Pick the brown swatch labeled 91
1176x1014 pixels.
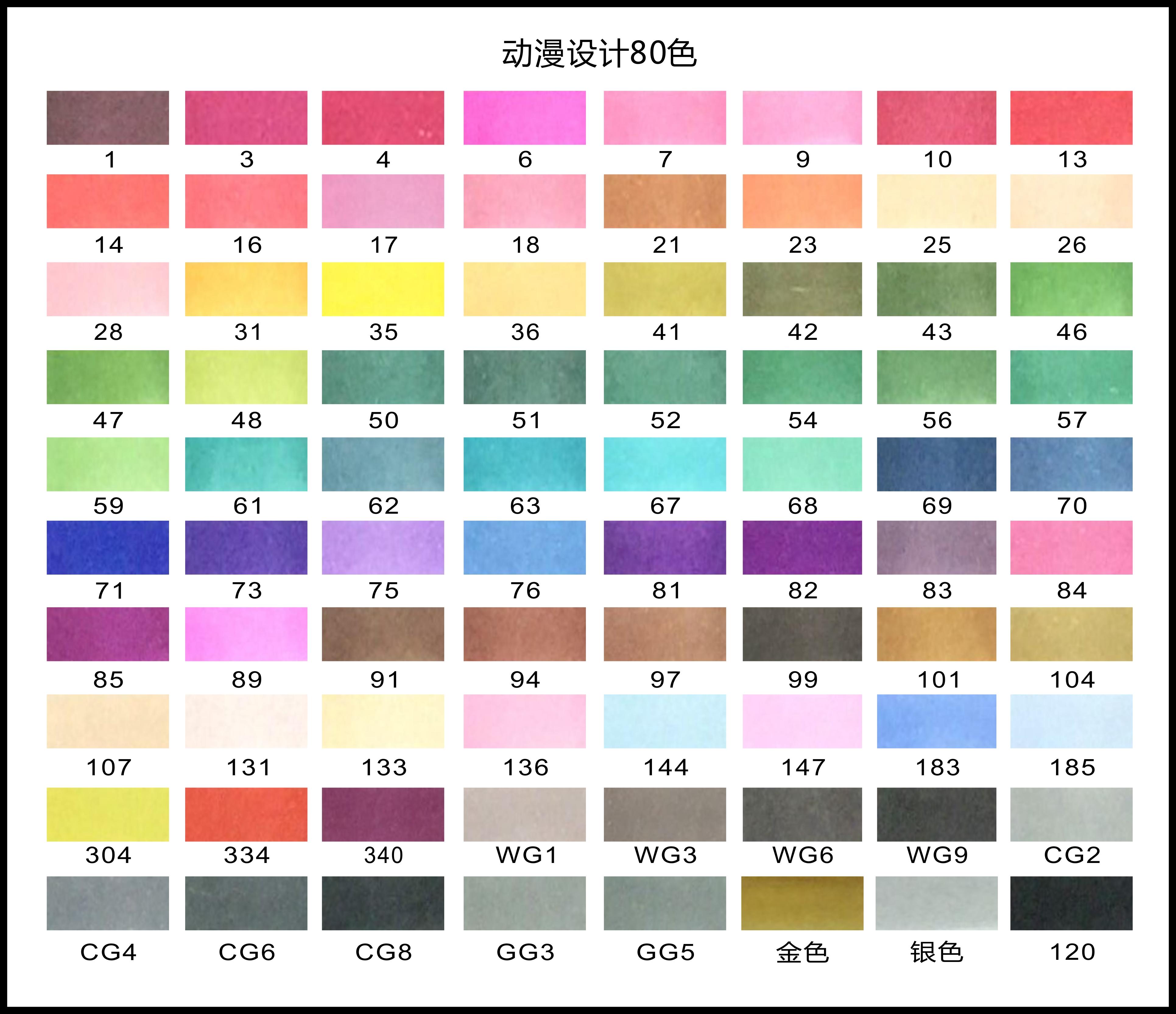(382, 634)
